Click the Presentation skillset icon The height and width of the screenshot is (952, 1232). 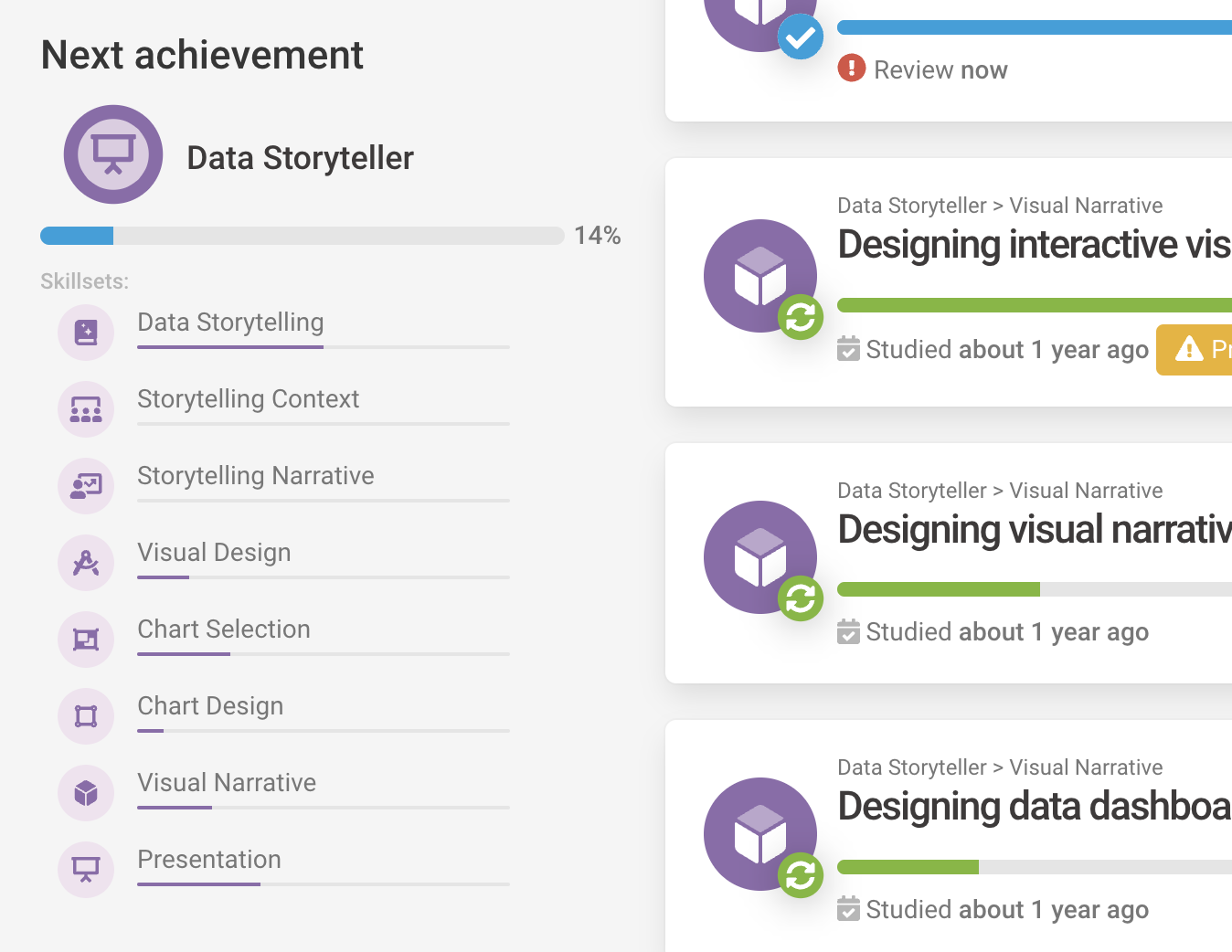85,869
